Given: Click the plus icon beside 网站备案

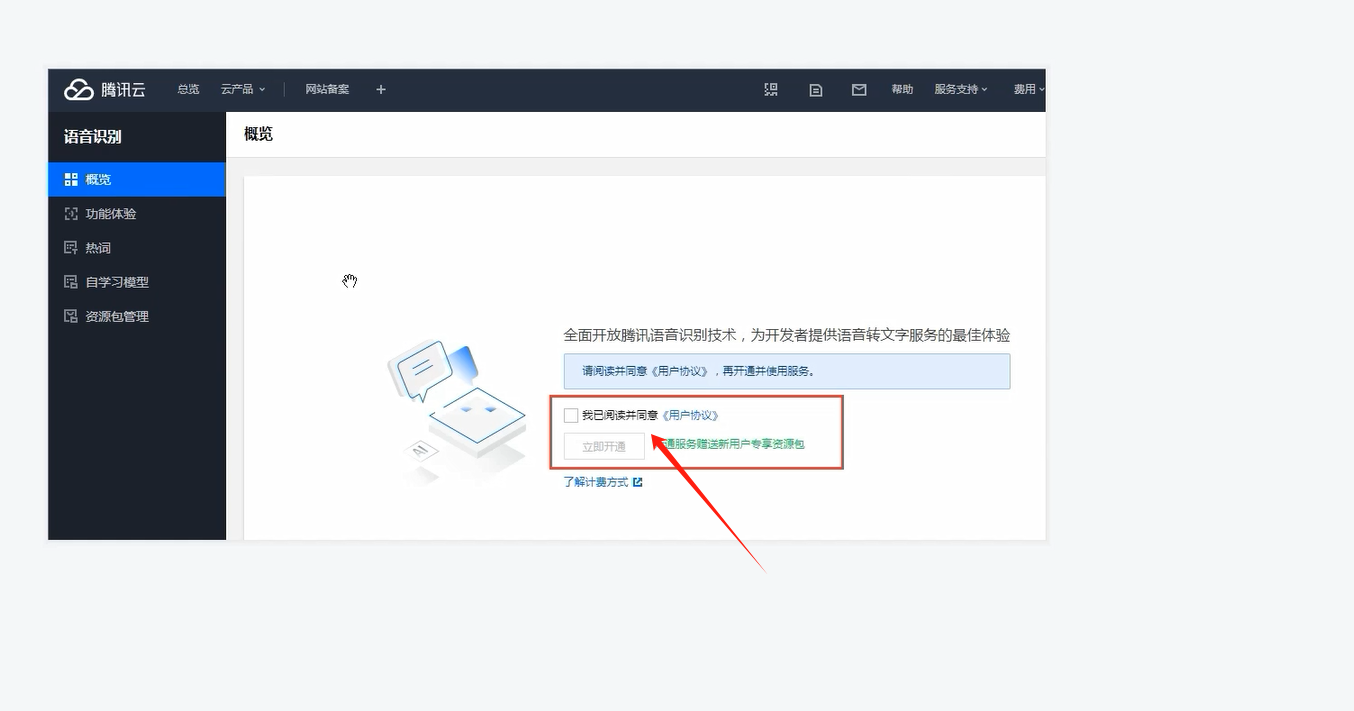Looking at the screenshot, I should coord(380,89).
